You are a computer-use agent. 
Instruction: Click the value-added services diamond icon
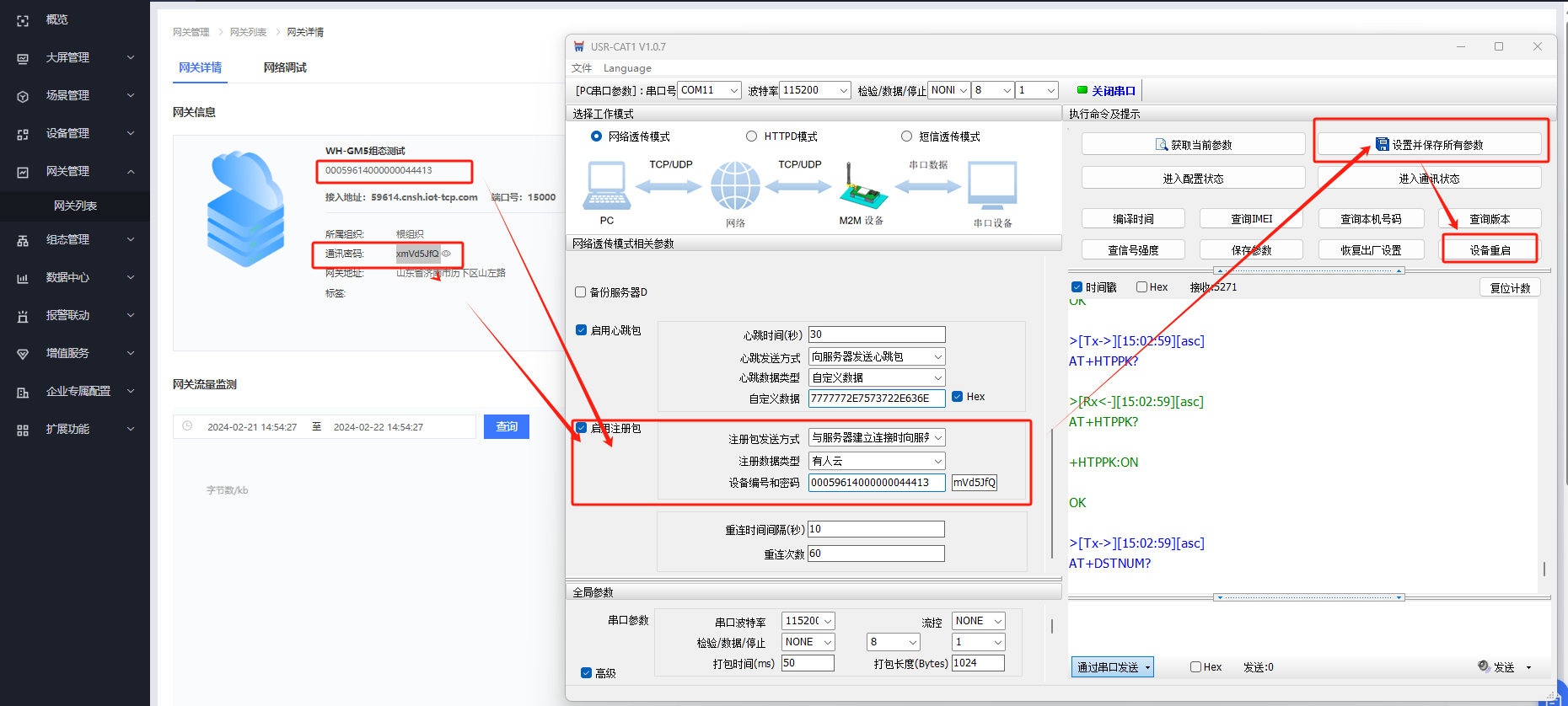(23, 354)
